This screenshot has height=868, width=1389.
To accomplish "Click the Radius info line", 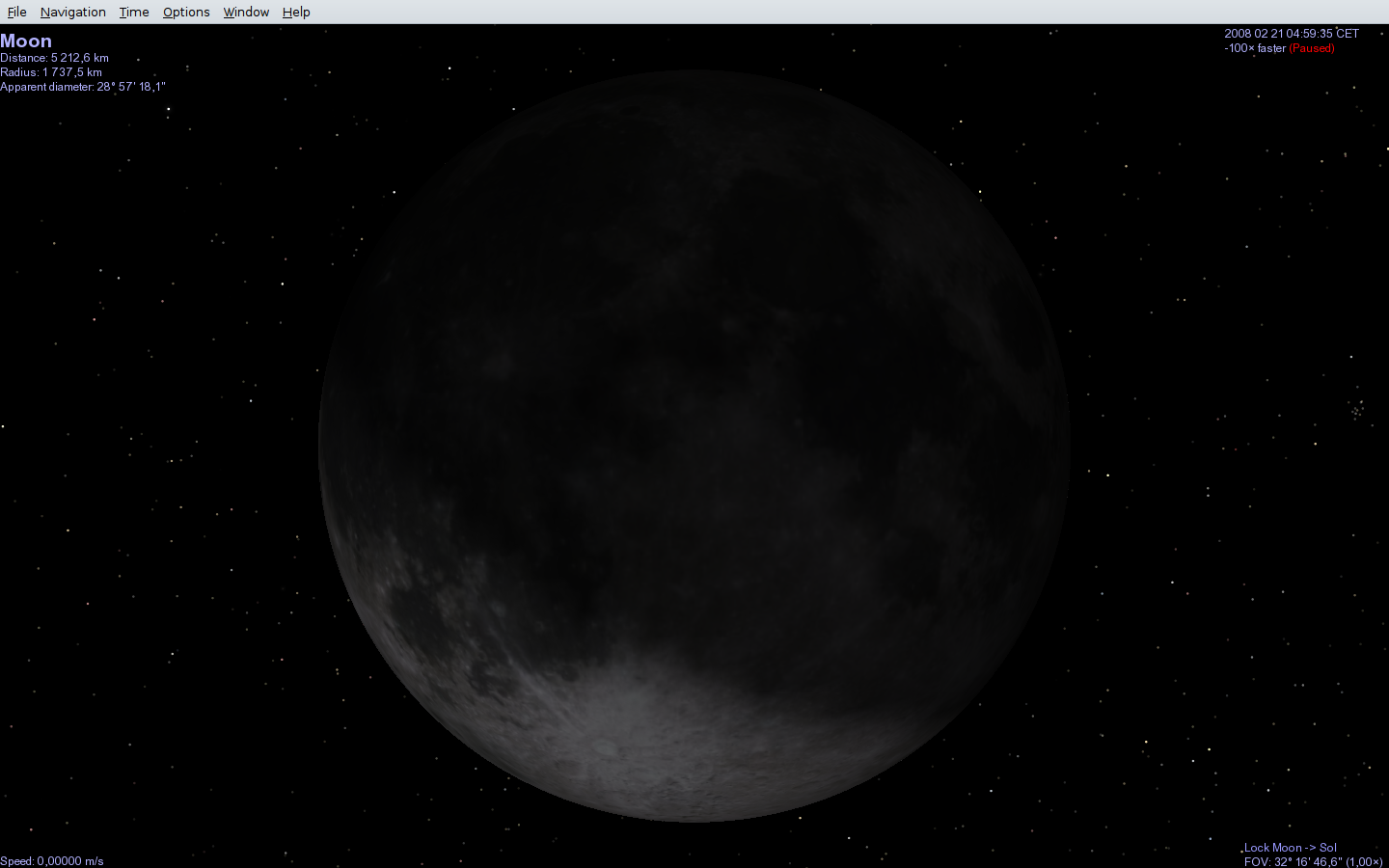I will (51, 72).
